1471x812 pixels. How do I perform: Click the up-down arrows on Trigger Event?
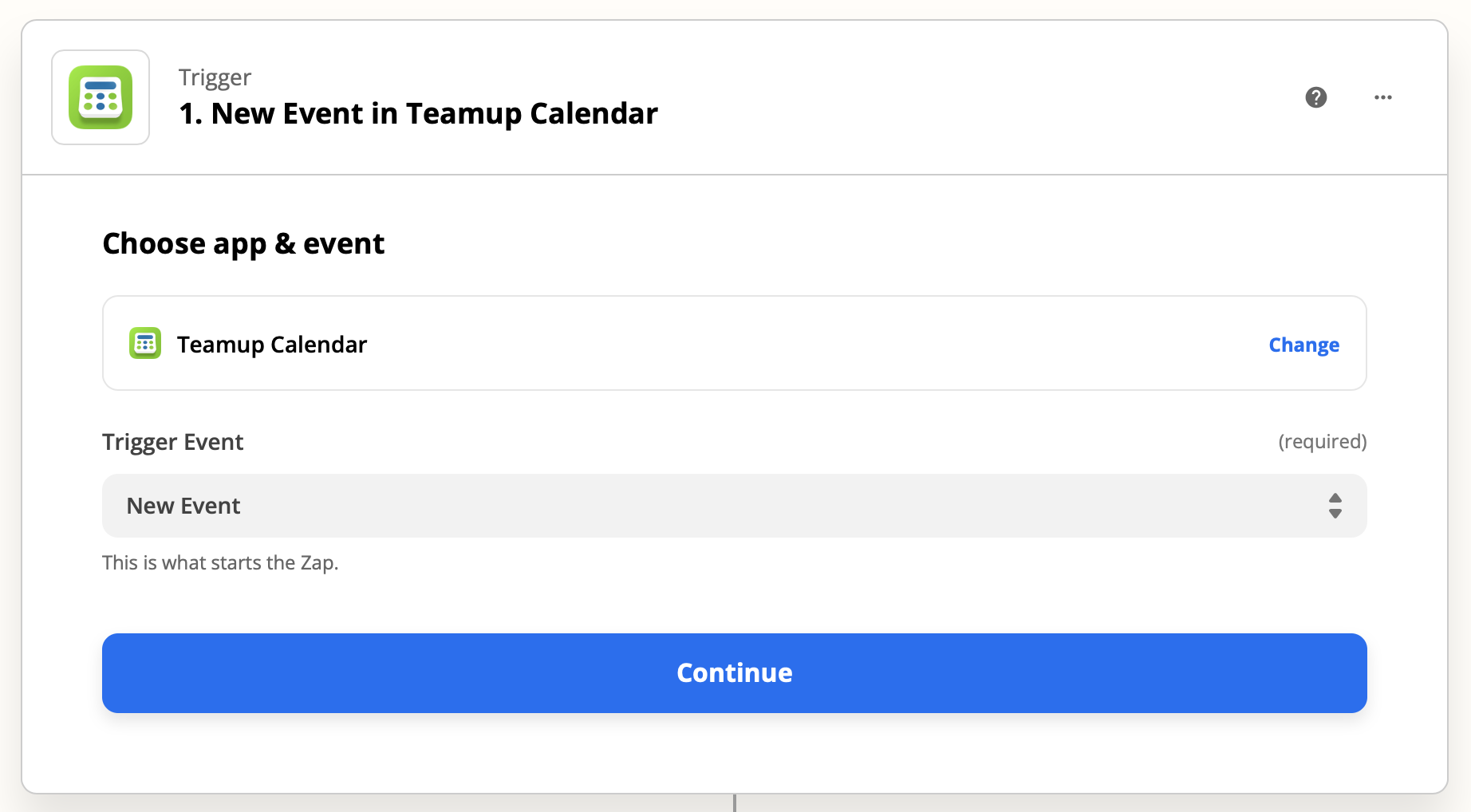1335,506
